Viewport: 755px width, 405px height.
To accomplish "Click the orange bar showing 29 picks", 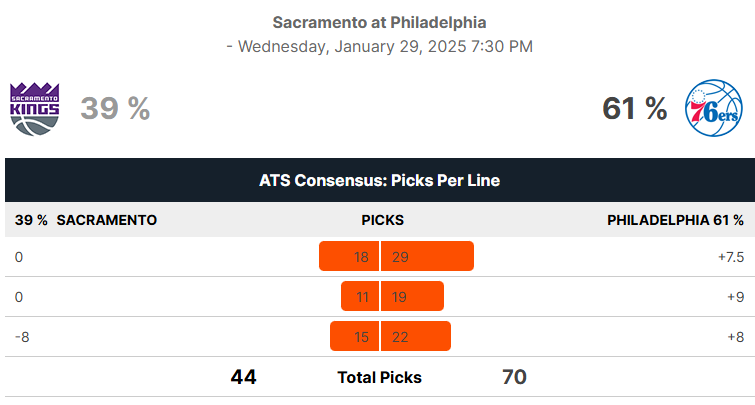I will click(x=428, y=256).
